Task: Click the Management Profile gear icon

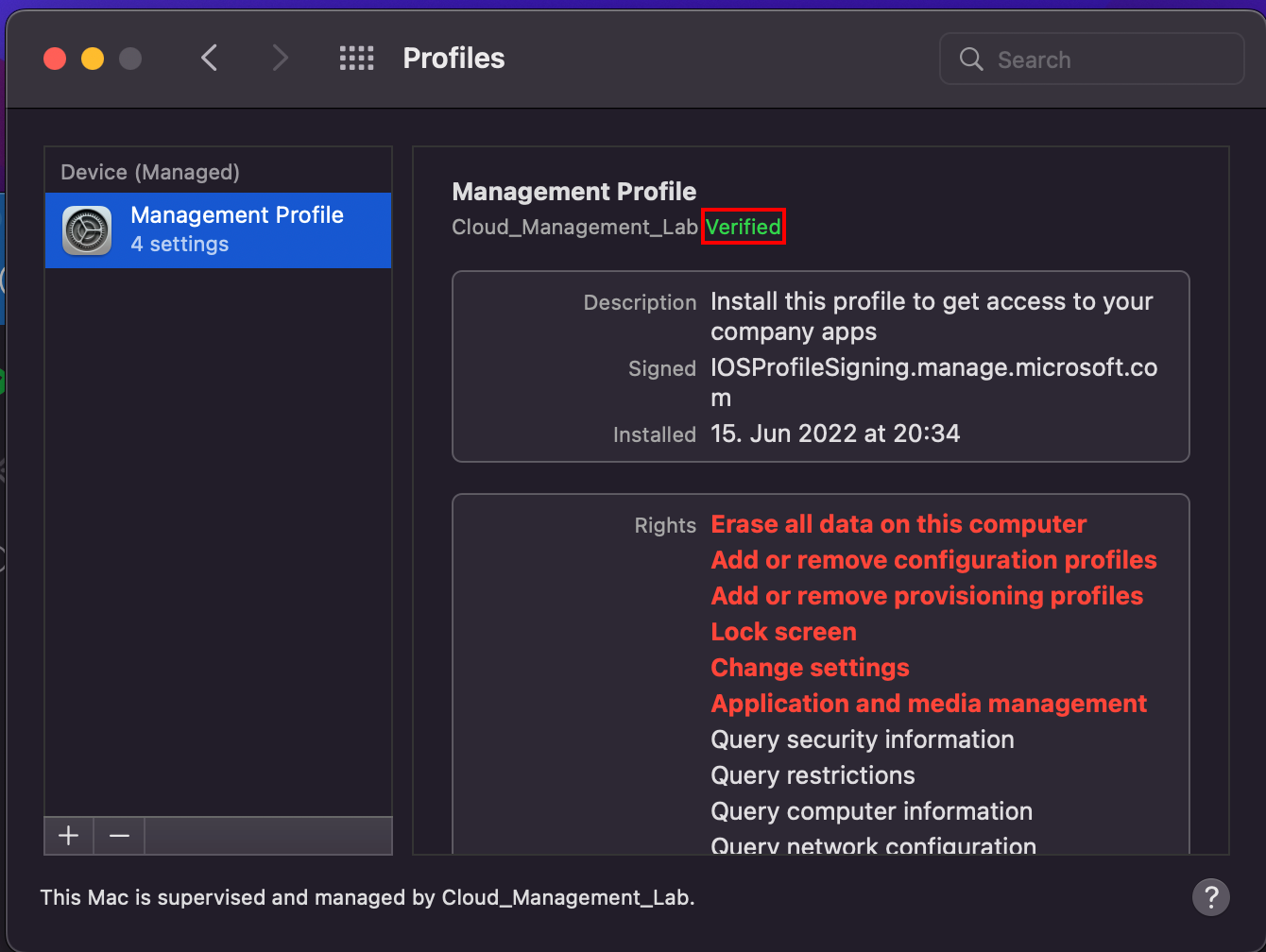Action: click(86, 230)
